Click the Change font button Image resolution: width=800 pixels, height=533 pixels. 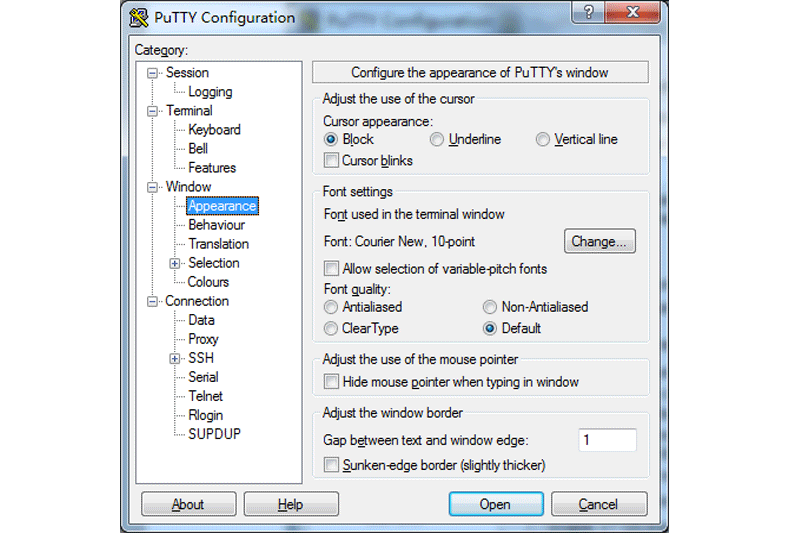click(x=599, y=241)
